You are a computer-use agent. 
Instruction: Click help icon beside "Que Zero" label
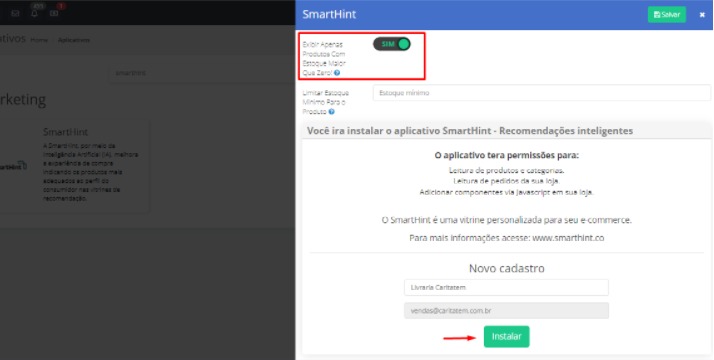pyautogui.click(x=337, y=73)
